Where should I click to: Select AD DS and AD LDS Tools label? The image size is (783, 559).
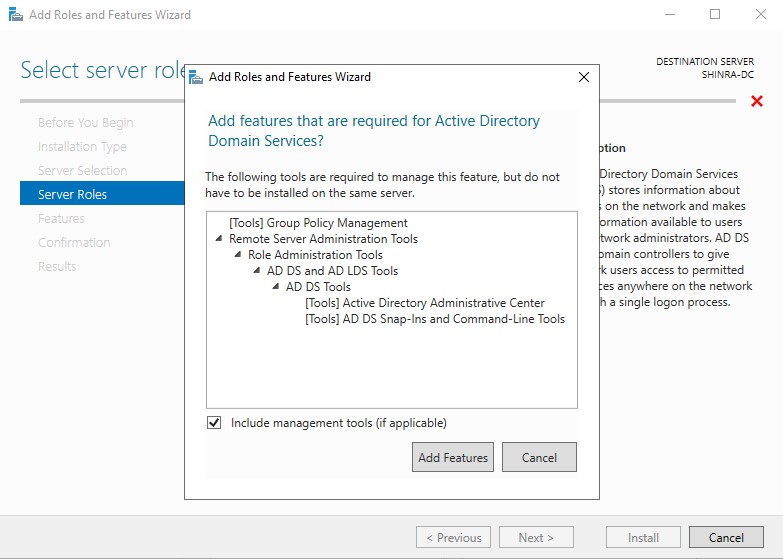(x=332, y=271)
